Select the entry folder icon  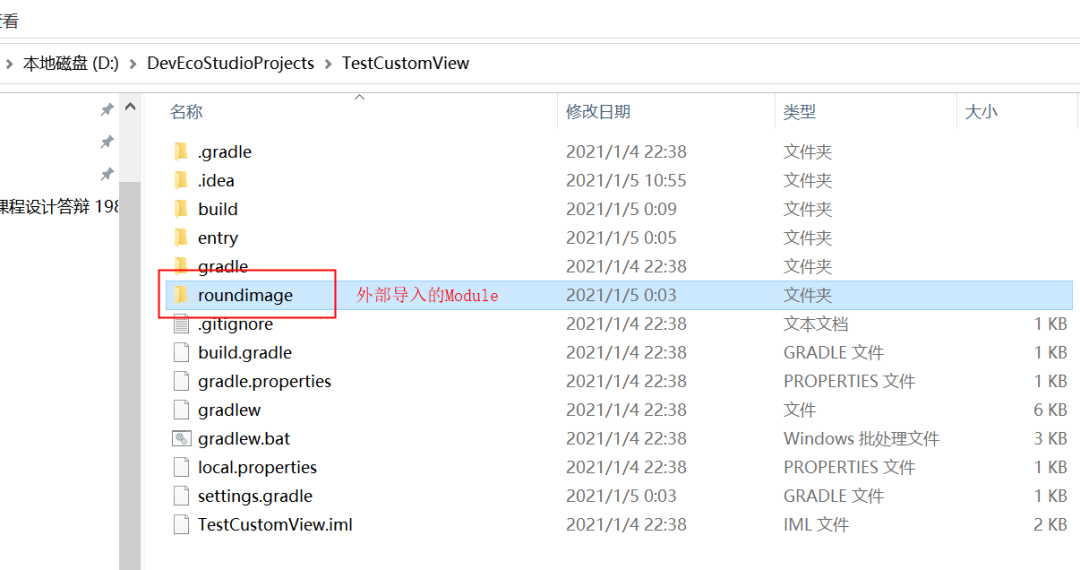click(x=181, y=238)
